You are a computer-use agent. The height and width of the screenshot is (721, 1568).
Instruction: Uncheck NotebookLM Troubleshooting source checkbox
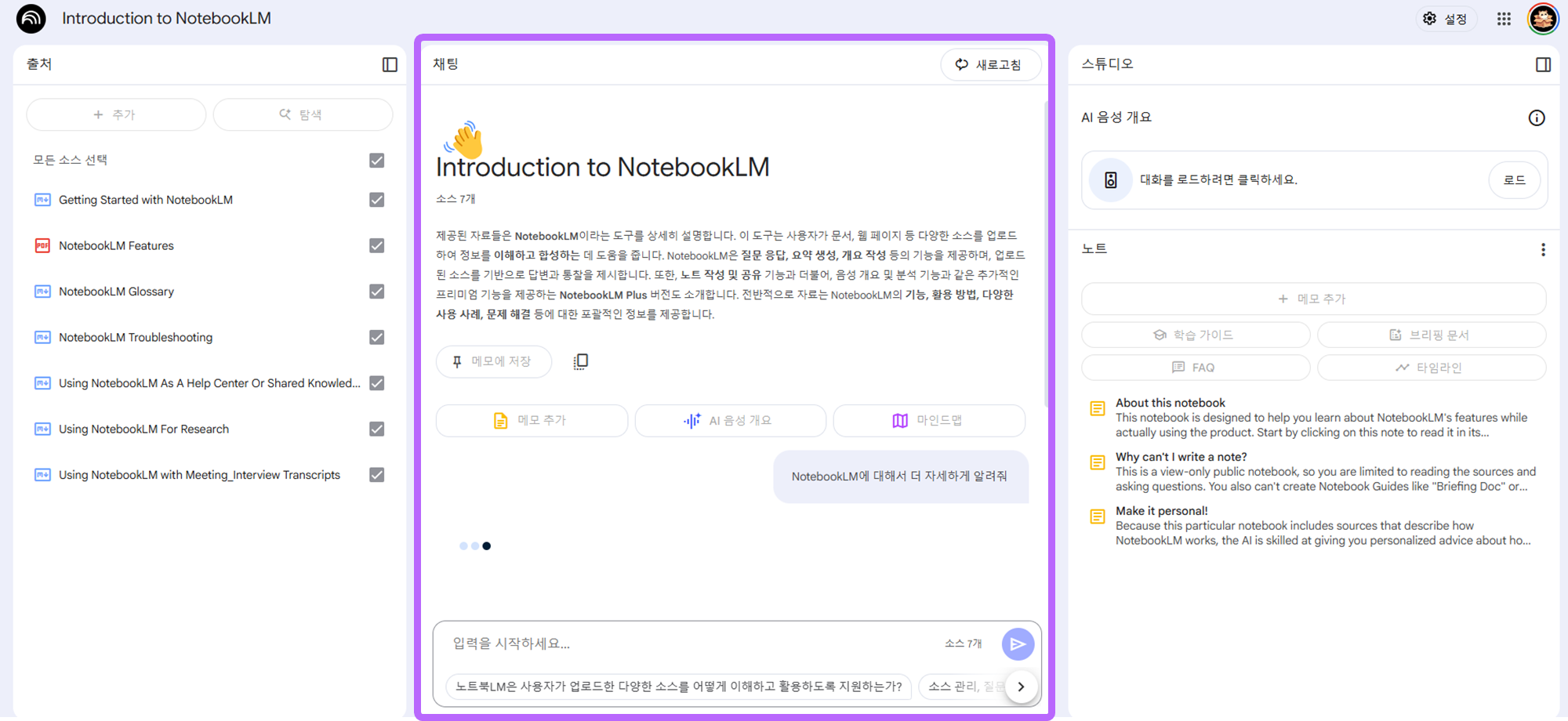(377, 337)
